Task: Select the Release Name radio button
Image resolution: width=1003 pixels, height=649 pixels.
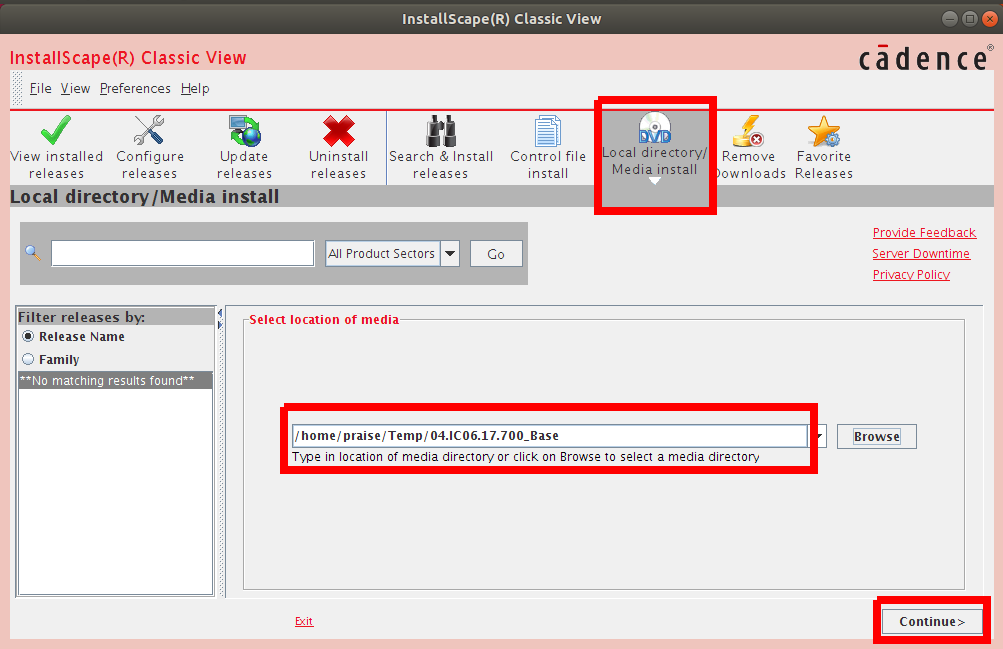Action: tap(28, 336)
